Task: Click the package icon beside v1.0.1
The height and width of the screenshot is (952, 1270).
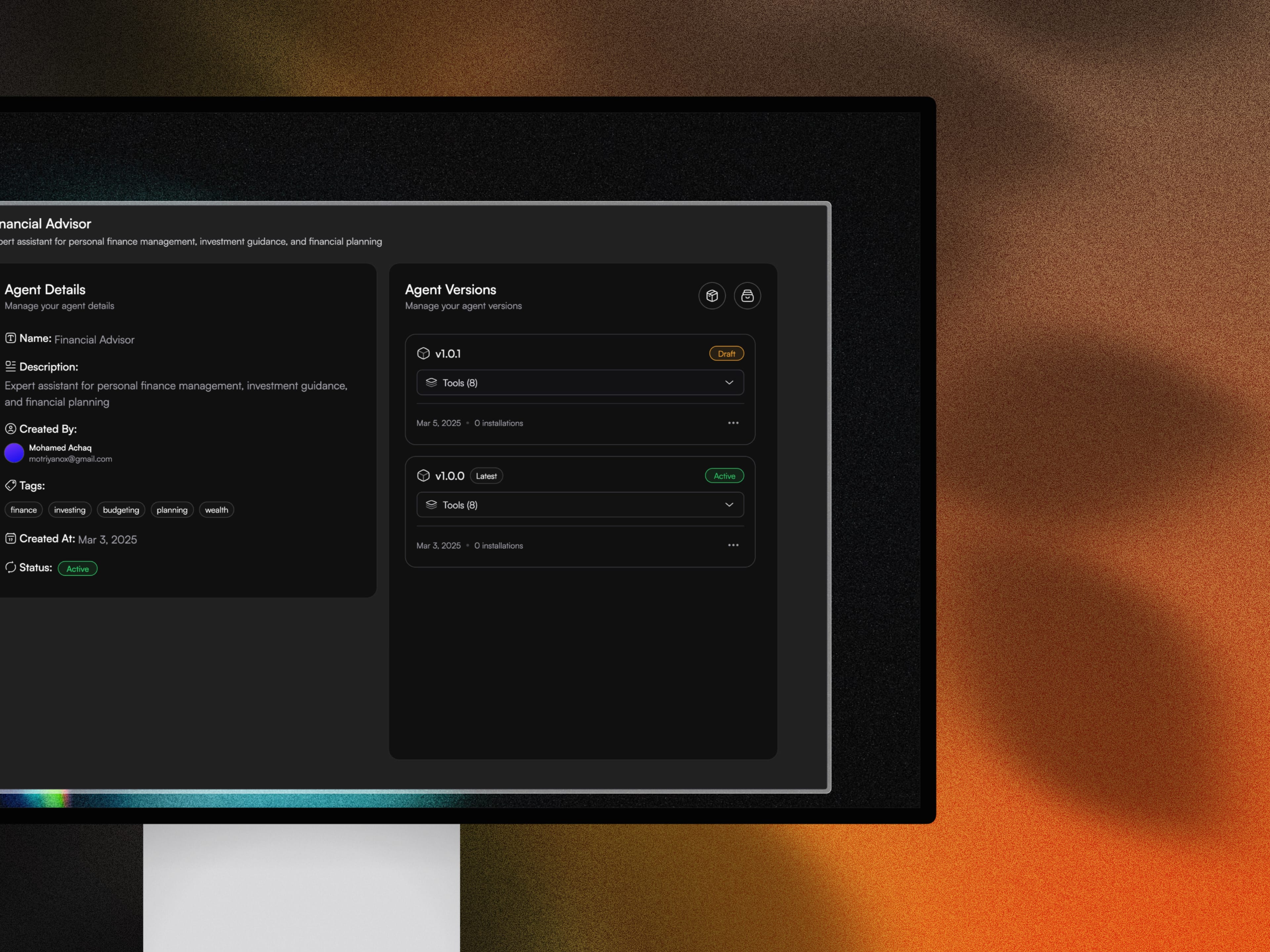Action: point(423,353)
